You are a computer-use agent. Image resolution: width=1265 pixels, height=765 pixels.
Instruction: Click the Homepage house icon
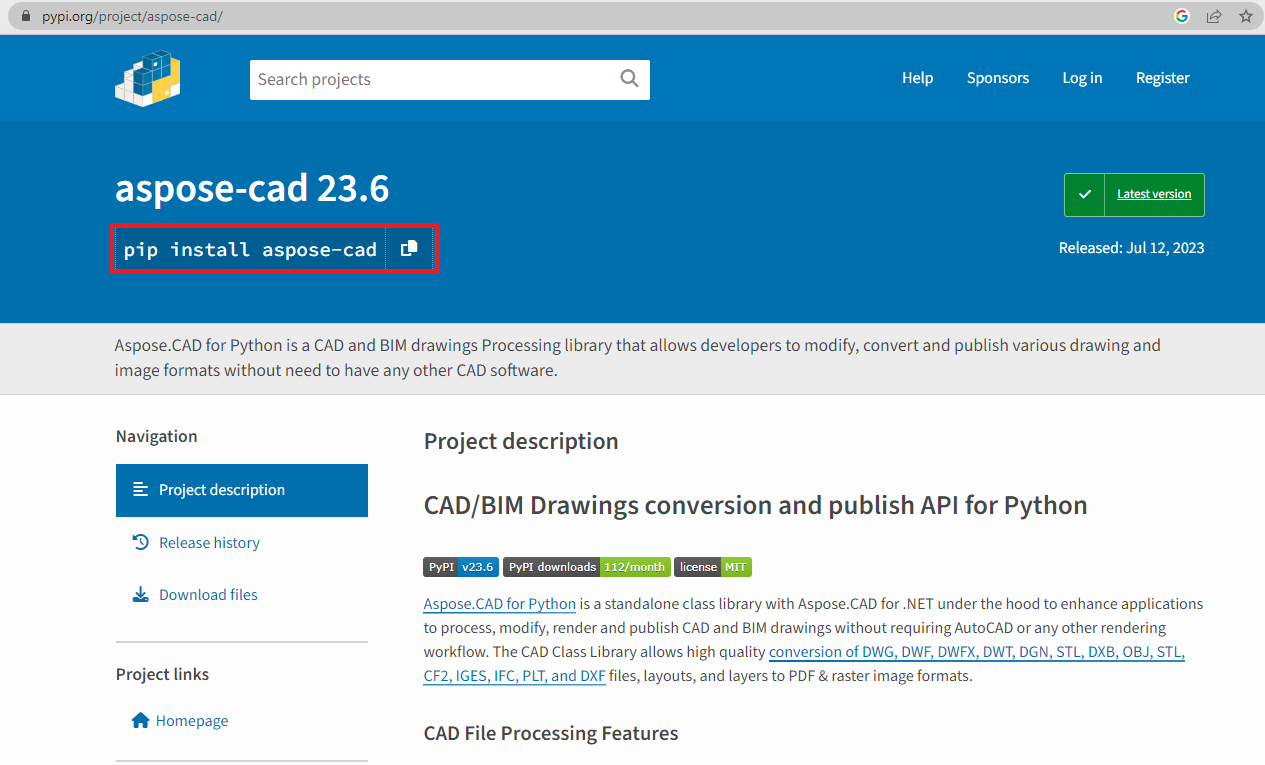tap(140, 720)
